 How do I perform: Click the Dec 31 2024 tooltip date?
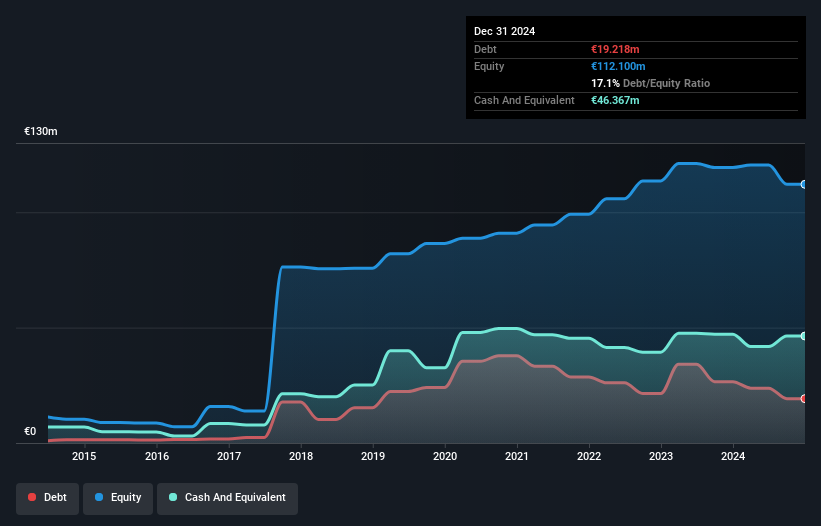pyautogui.click(x=504, y=31)
